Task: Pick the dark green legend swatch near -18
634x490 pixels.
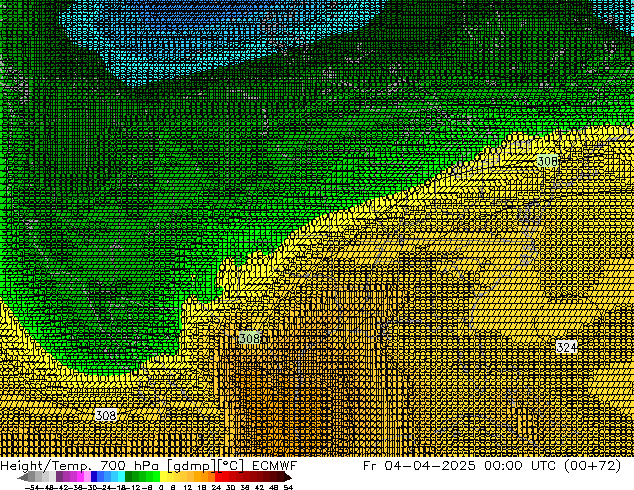Action: point(129,477)
